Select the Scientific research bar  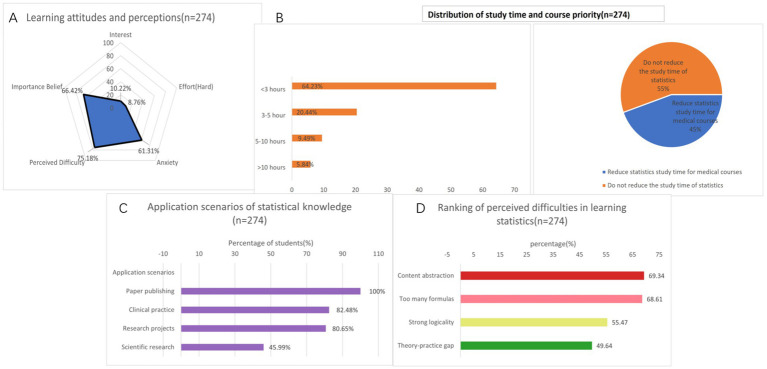tap(222, 347)
